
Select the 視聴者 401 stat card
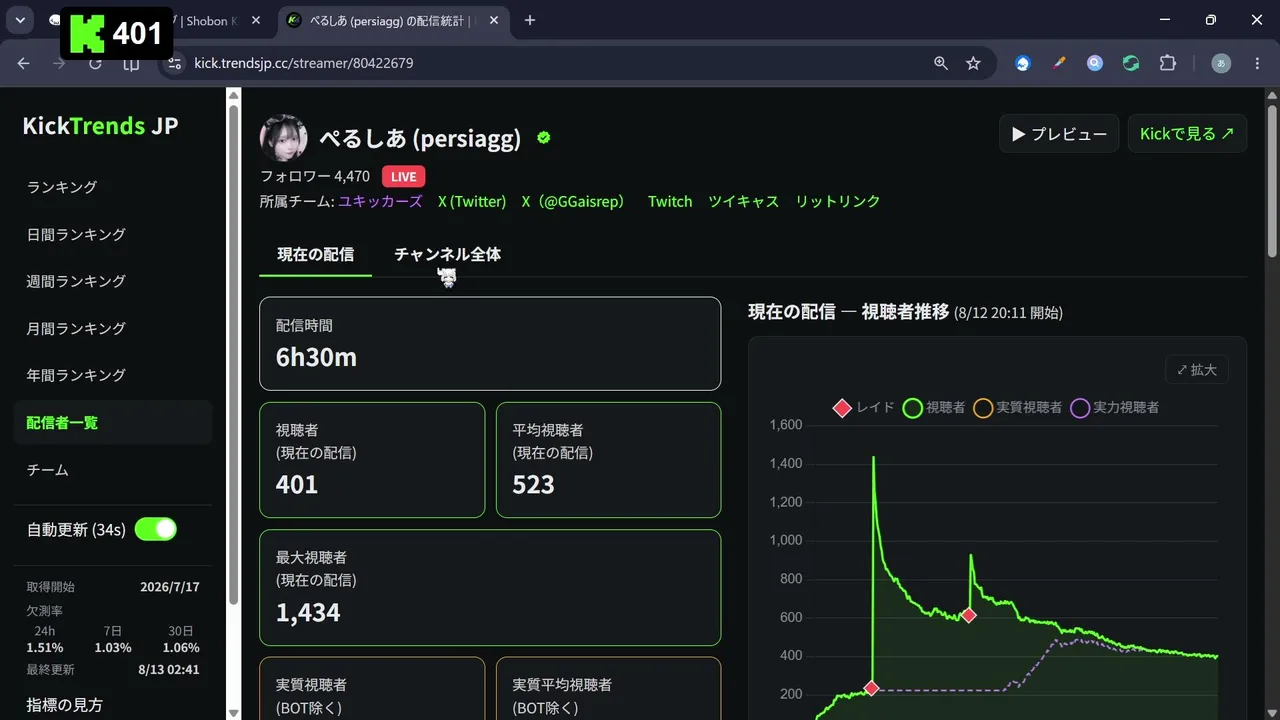(372, 460)
